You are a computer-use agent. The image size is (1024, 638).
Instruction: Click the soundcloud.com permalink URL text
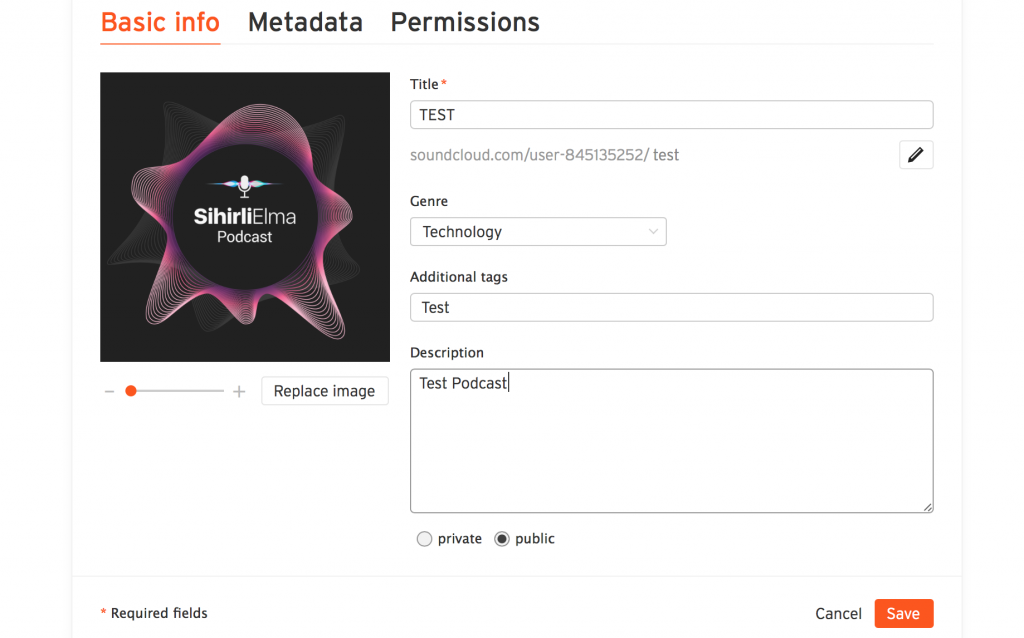(x=544, y=155)
